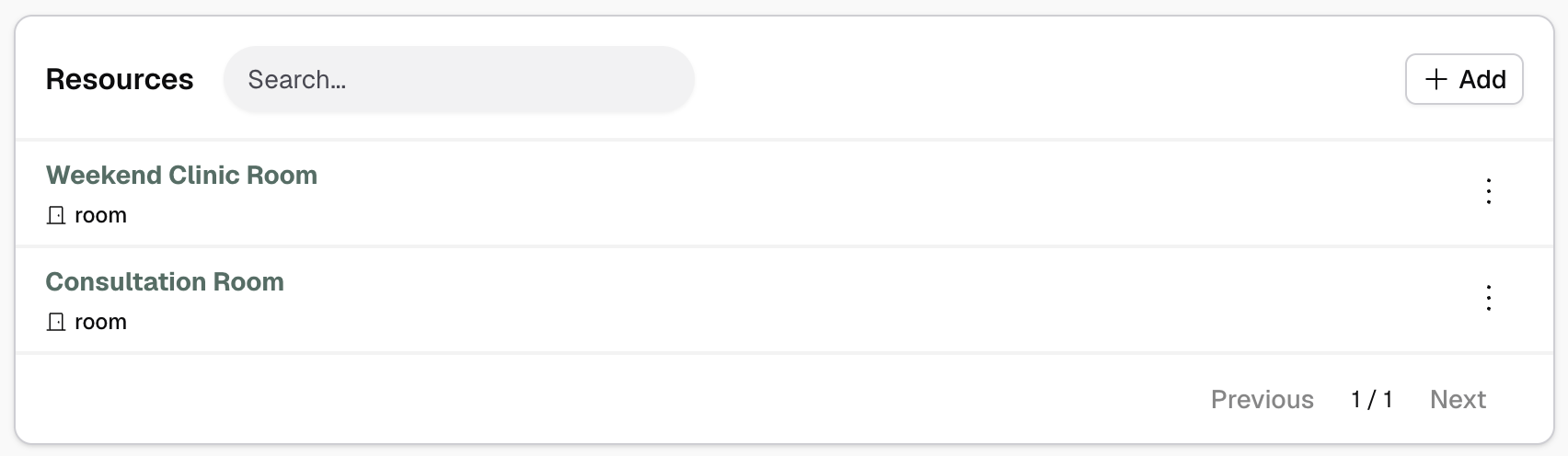The width and height of the screenshot is (1568, 456).
Task: Click door icon under Consultation Room
Action: pyautogui.click(x=56, y=323)
